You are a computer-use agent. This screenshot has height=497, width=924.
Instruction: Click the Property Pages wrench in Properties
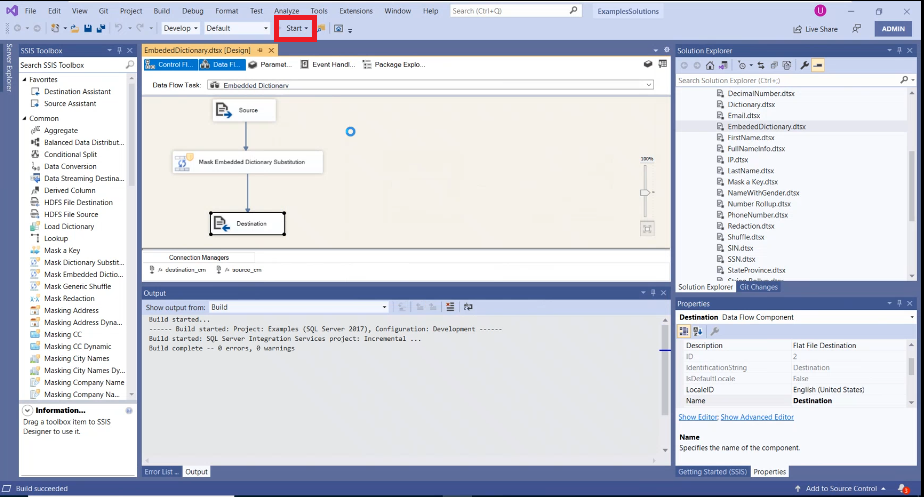point(715,331)
